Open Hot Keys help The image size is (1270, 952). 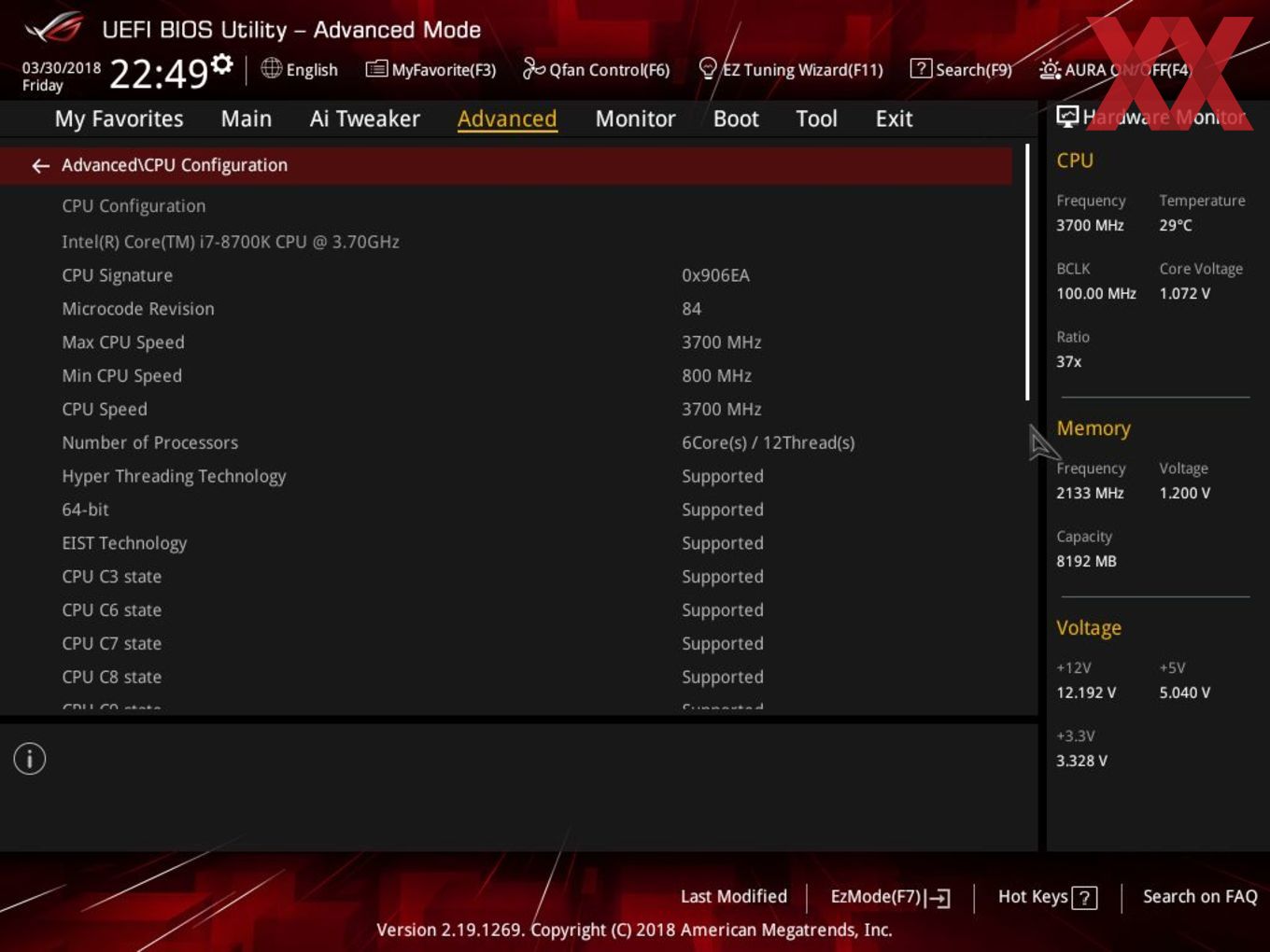(1047, 897)
